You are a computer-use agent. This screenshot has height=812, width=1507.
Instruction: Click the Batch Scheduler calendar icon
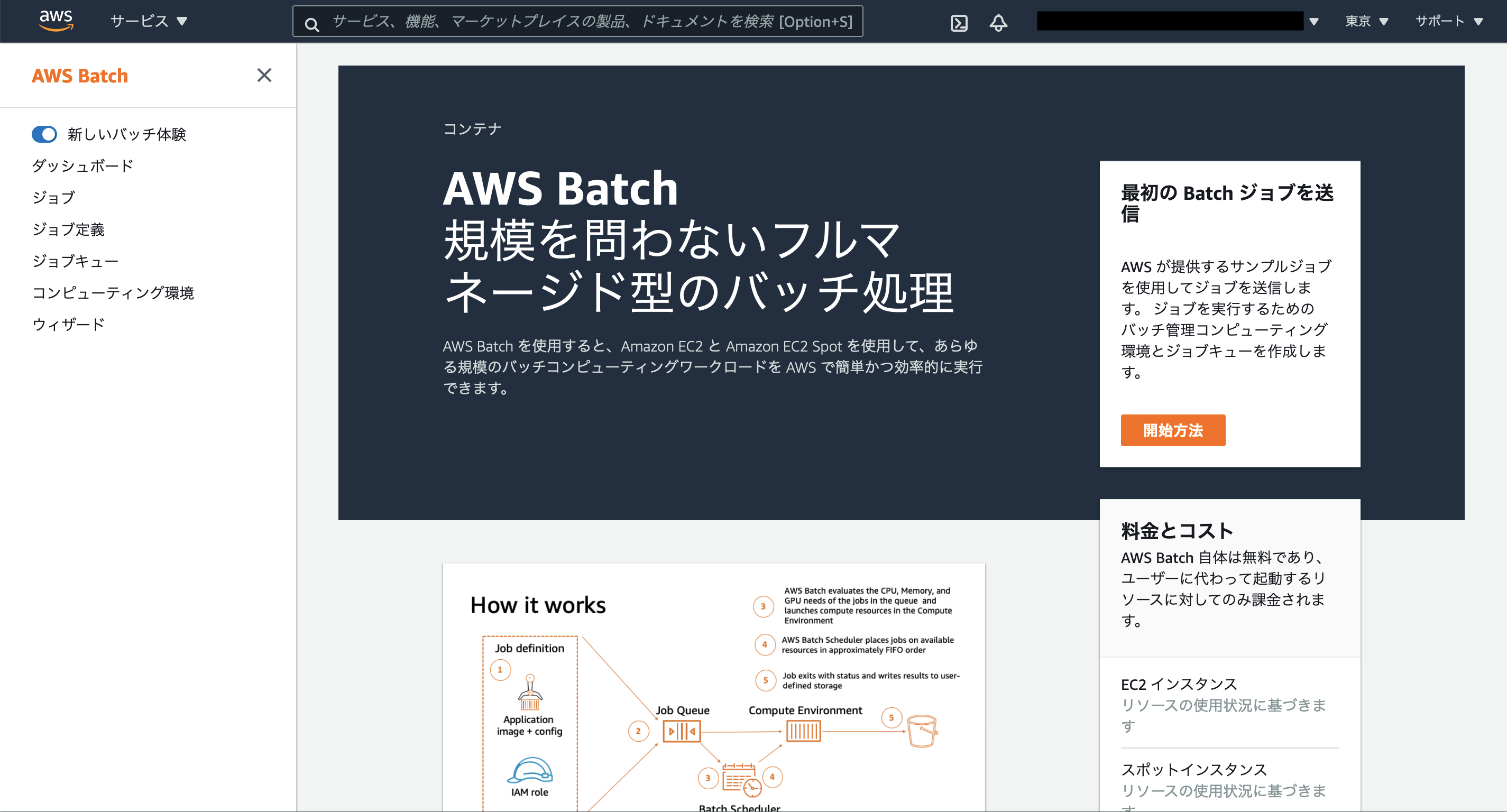point(741,780)
